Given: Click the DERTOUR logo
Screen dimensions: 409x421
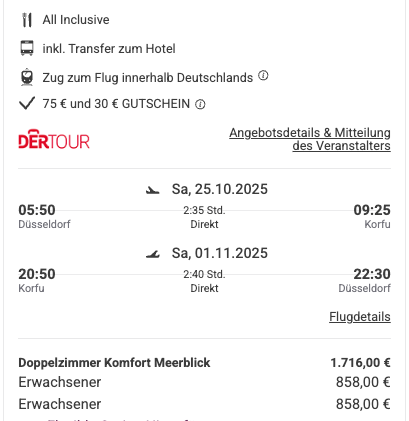Looking at the screenshot, I should 54,139.
